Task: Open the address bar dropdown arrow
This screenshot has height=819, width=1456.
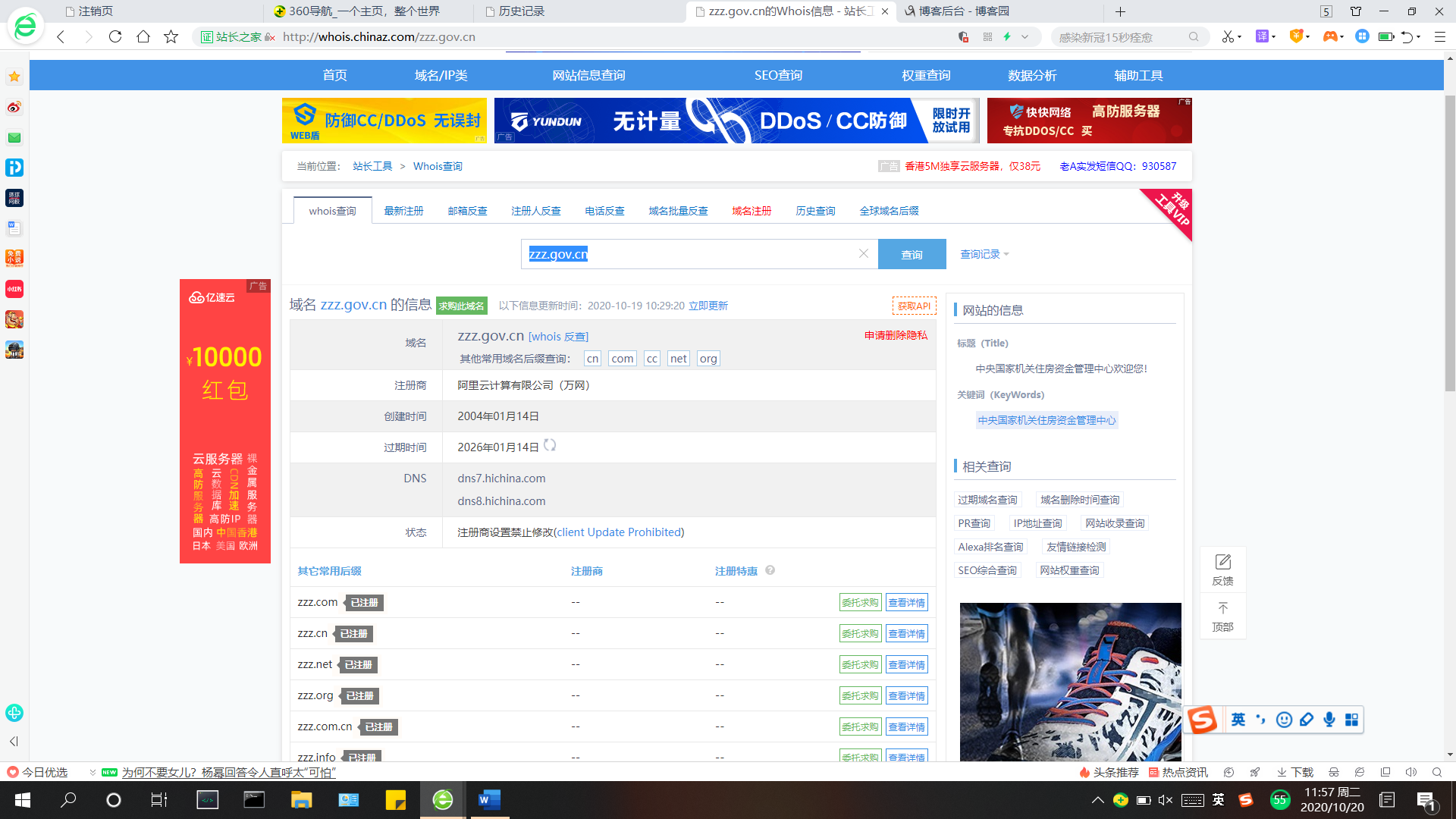Action: [x=1025, y=36]
